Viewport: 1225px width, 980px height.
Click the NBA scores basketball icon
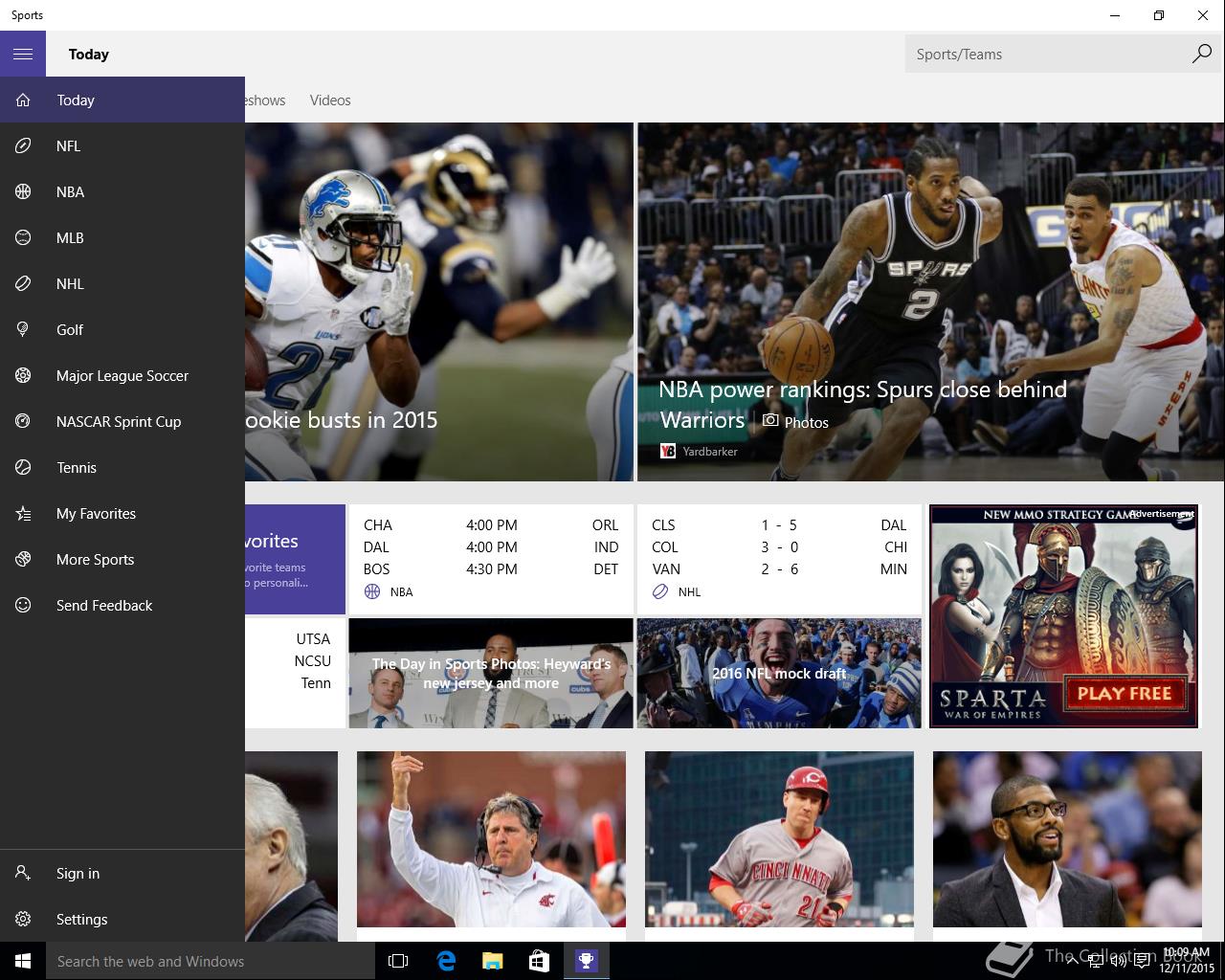point(372,591)
